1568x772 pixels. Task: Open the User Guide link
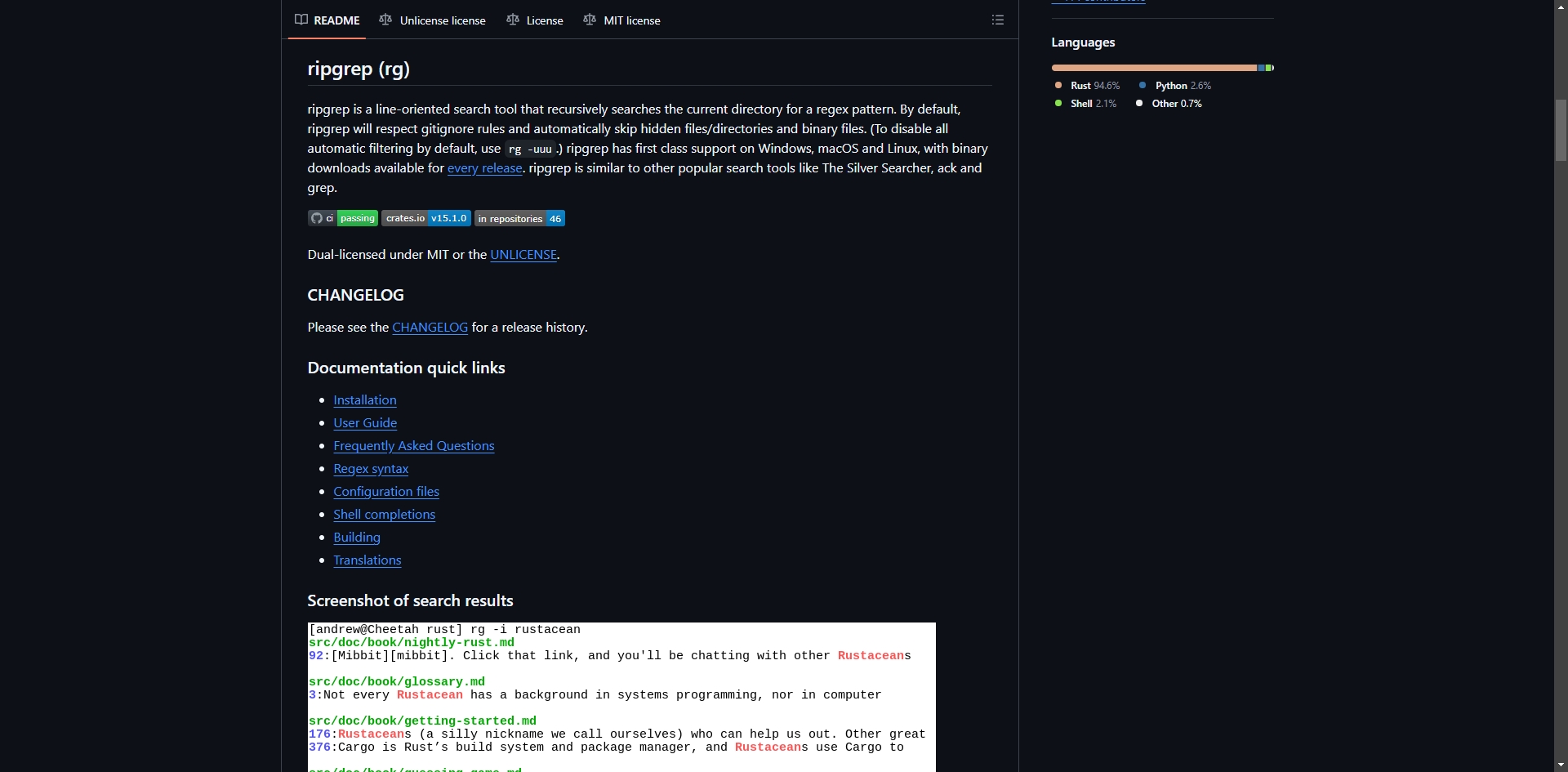[365, 422]
